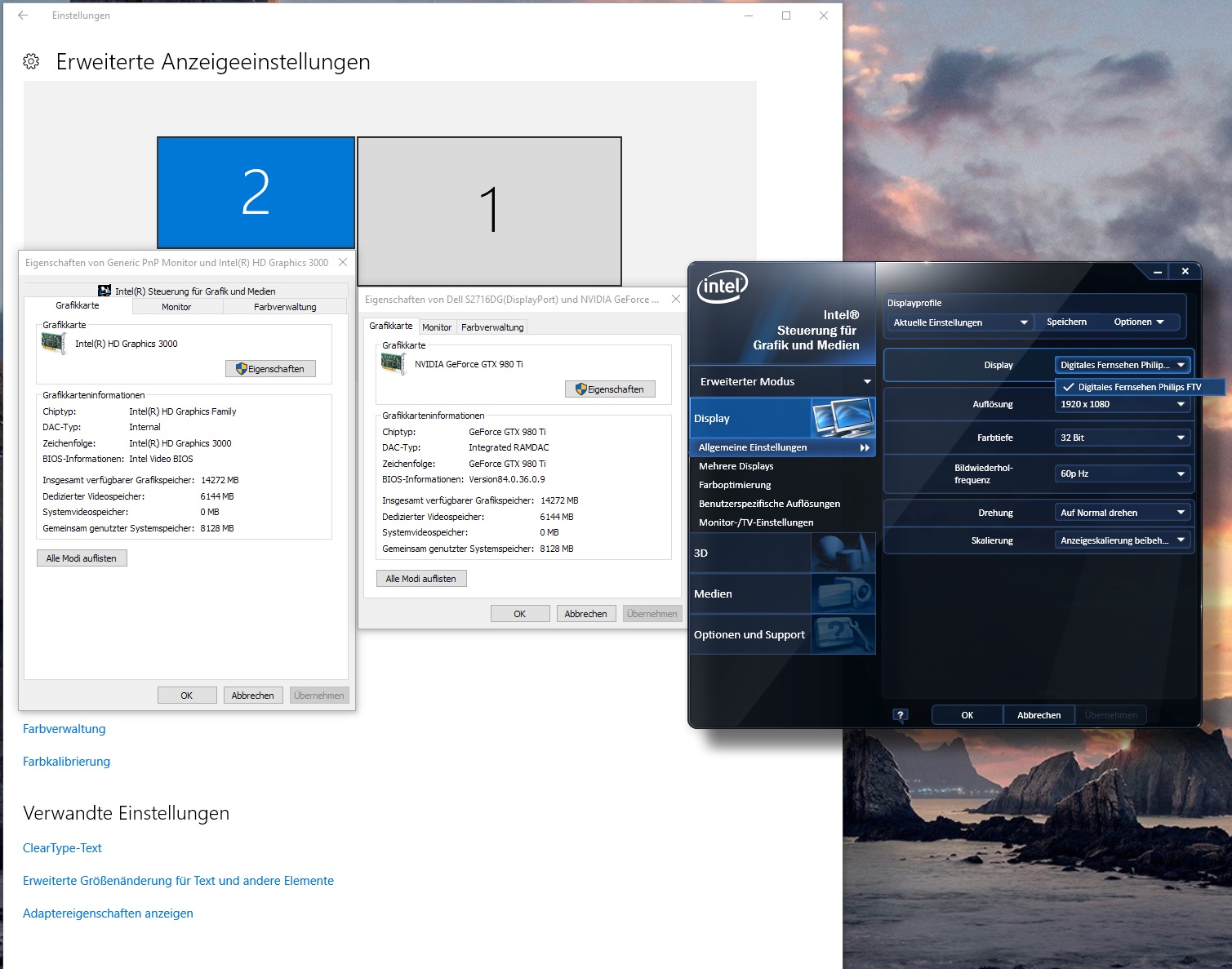Click Eigenschaften button for NVIDIA GeForce

[x=610, y=389]
